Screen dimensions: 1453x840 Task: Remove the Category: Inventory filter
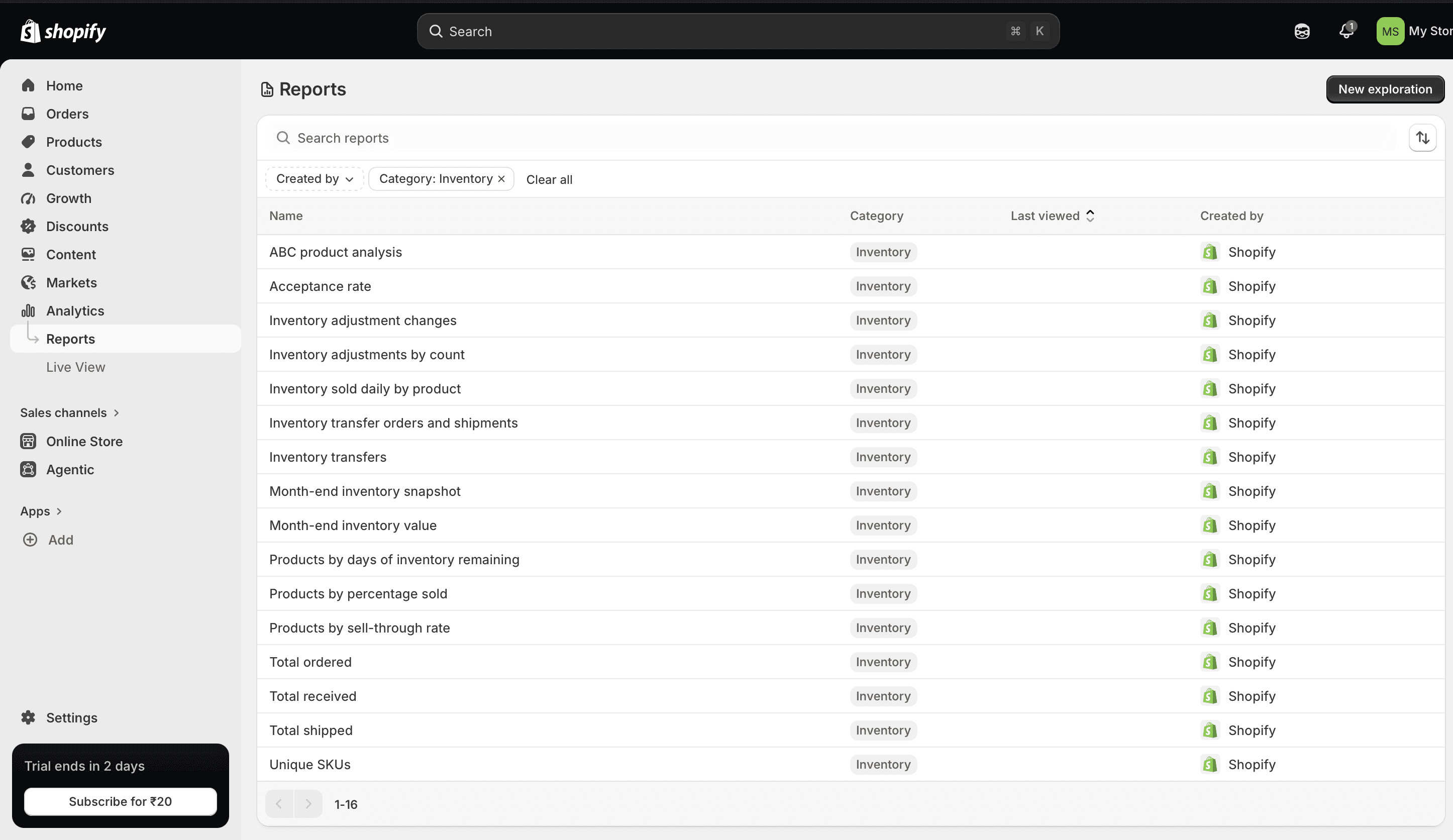click(501, 179)
